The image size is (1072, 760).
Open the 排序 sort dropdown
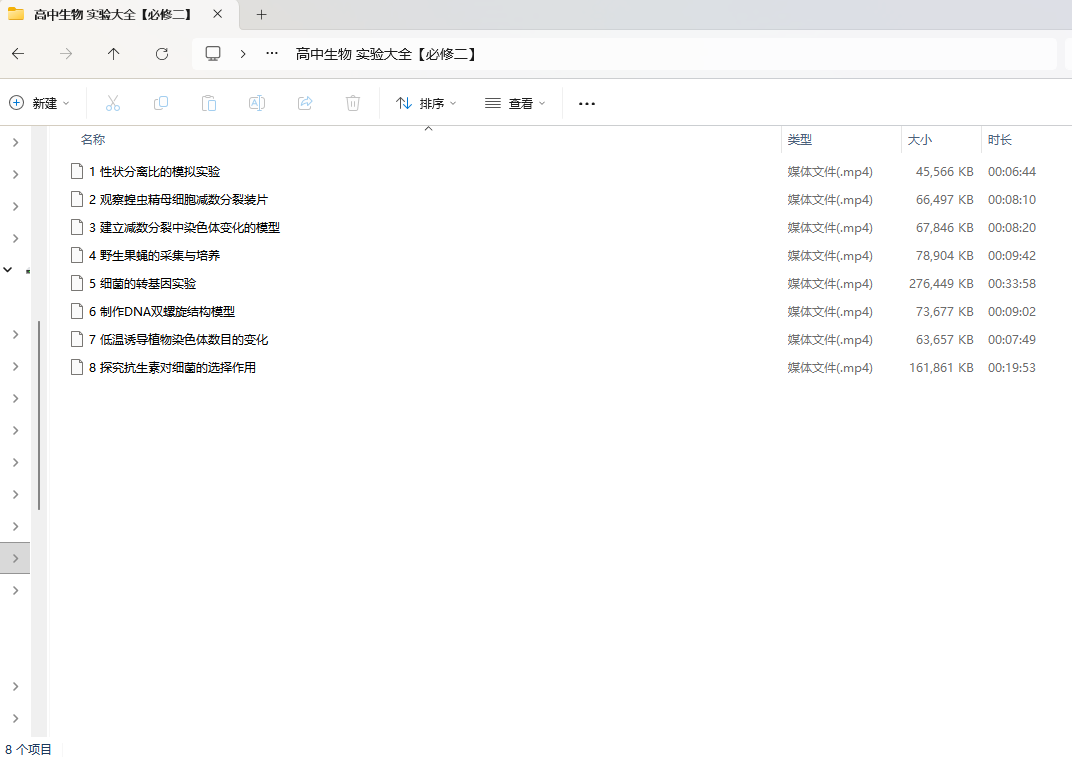[427, 103]
